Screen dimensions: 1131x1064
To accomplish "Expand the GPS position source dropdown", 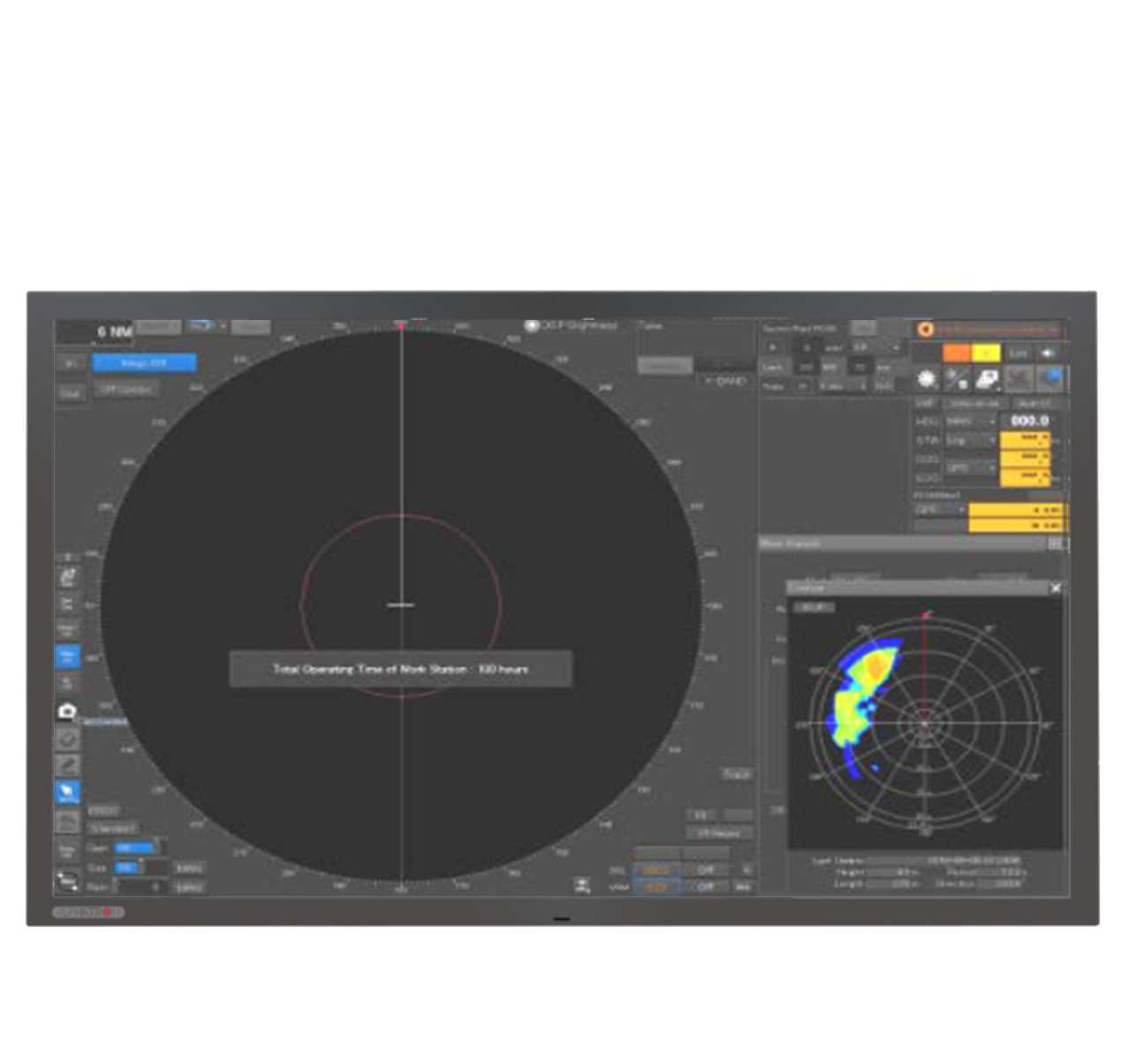I will (940, 510).
